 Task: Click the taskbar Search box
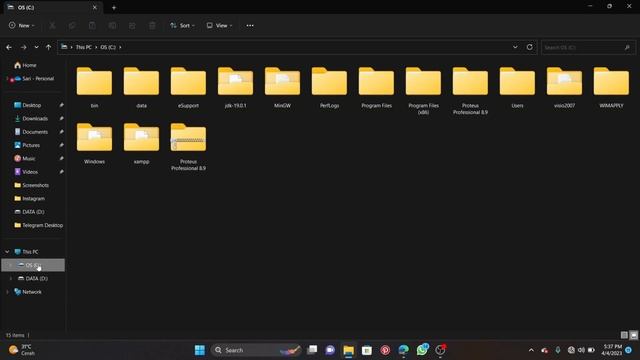click(257, 350)
